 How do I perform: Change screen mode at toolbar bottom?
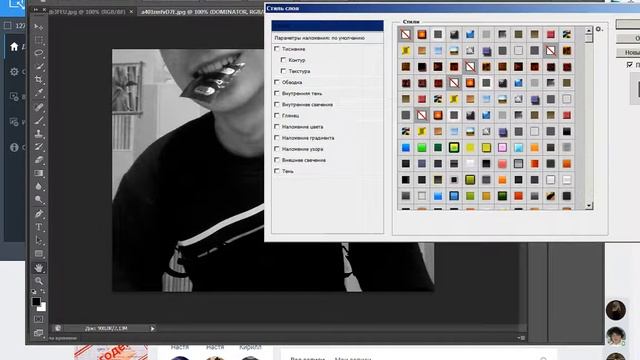point(39,333)
